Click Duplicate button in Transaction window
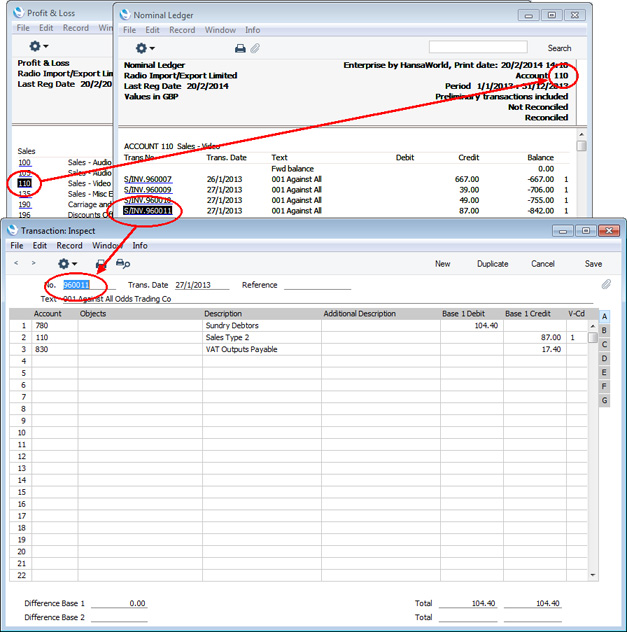Viewport: 627px width, 632px height. [492, 264]
